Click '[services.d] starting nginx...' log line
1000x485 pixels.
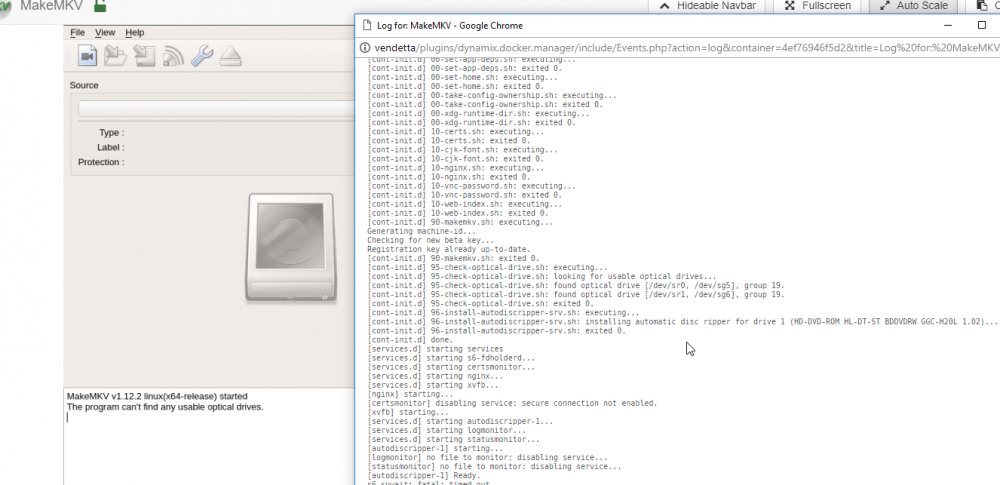tap(435, 376)
